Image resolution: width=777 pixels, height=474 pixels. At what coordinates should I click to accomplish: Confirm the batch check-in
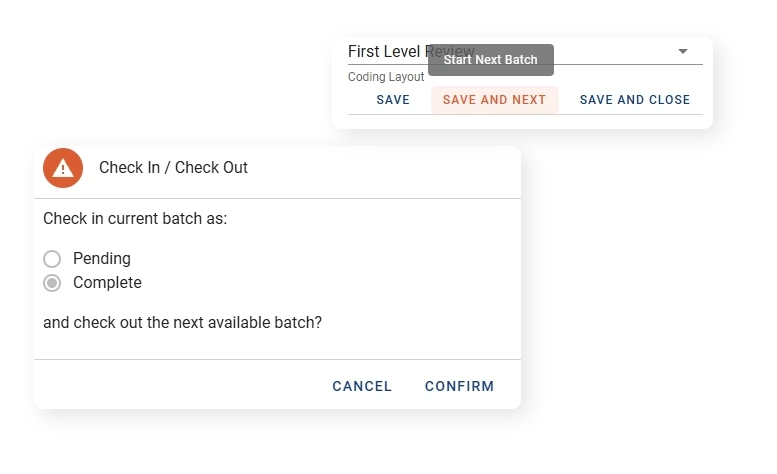(459, 386)
